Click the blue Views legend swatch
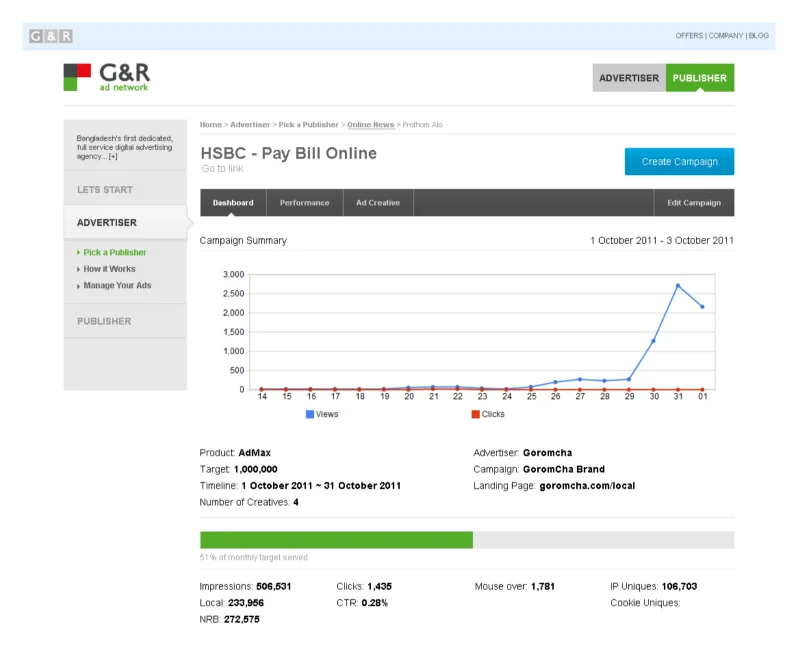Viewport: 799px width, 655px height. point(310,414)
